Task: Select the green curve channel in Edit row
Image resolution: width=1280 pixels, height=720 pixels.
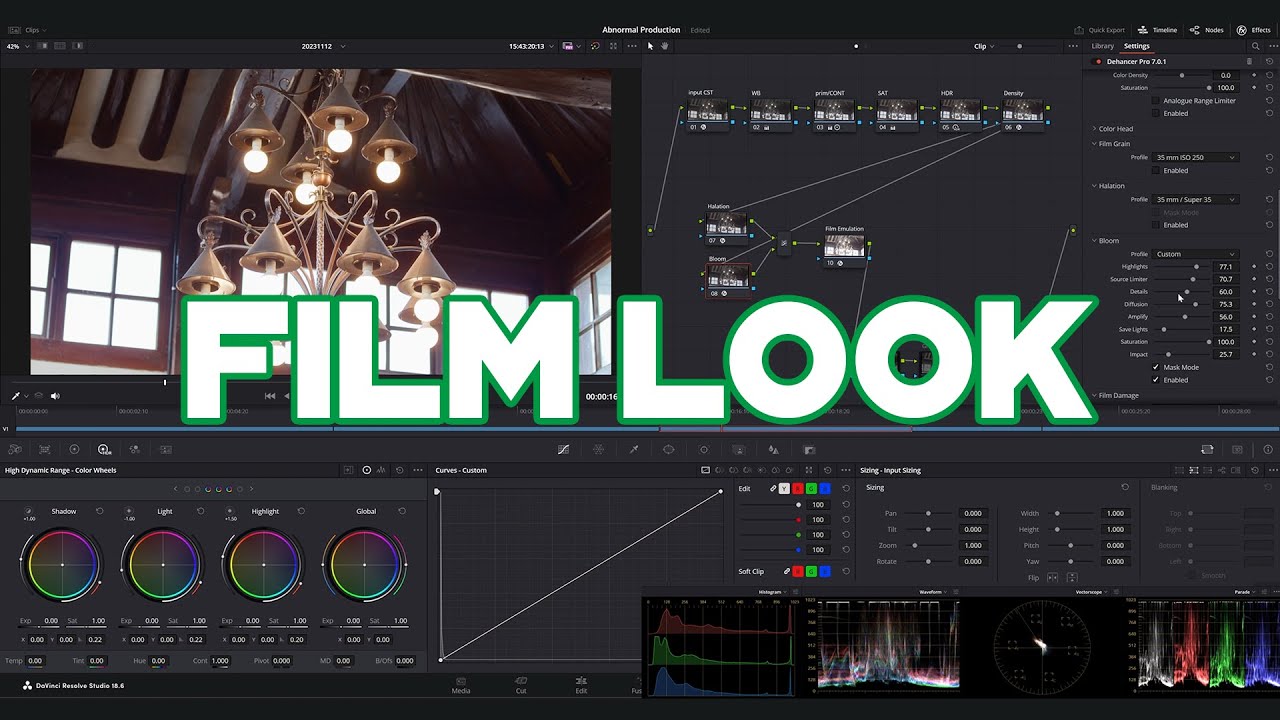Action: (811, 488)
